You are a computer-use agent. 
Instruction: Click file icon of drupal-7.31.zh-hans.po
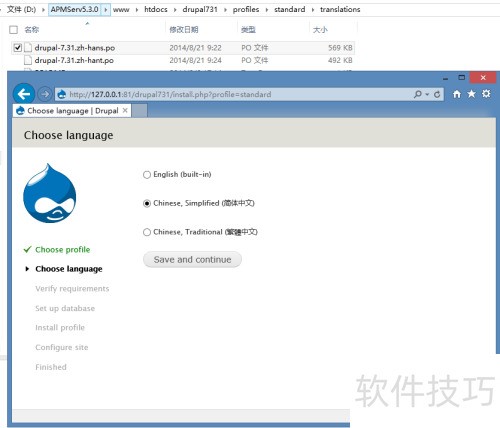coord(28,48)
